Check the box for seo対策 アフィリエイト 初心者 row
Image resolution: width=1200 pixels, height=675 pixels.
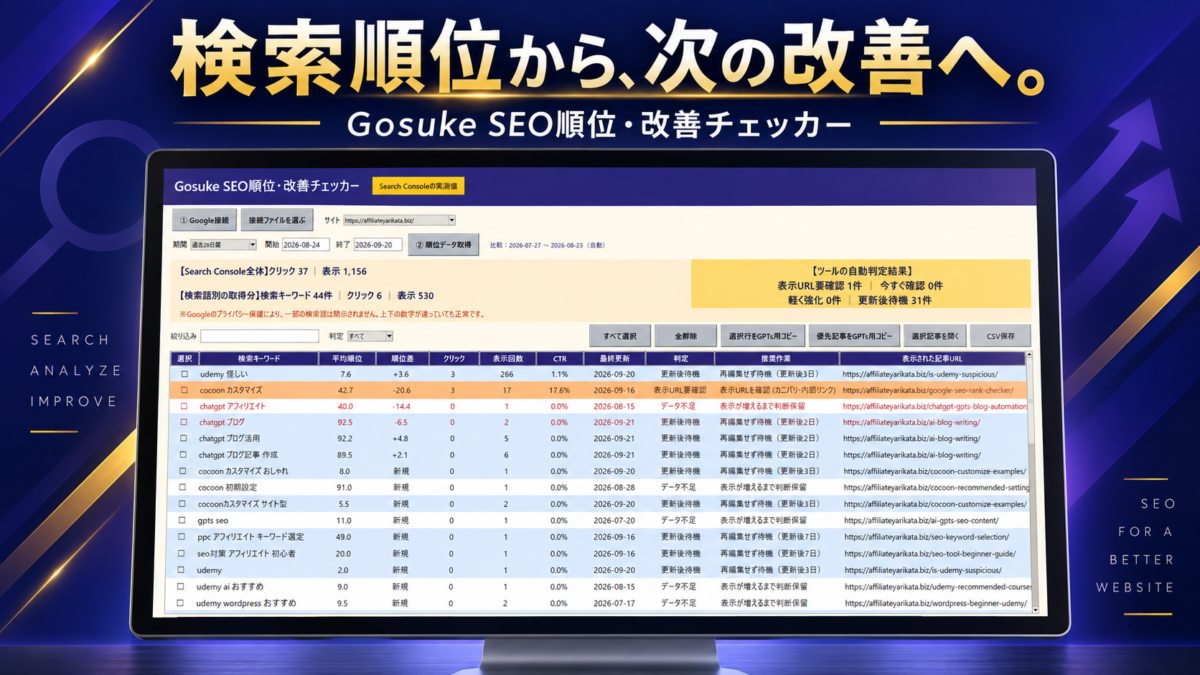tap(183, 553)
